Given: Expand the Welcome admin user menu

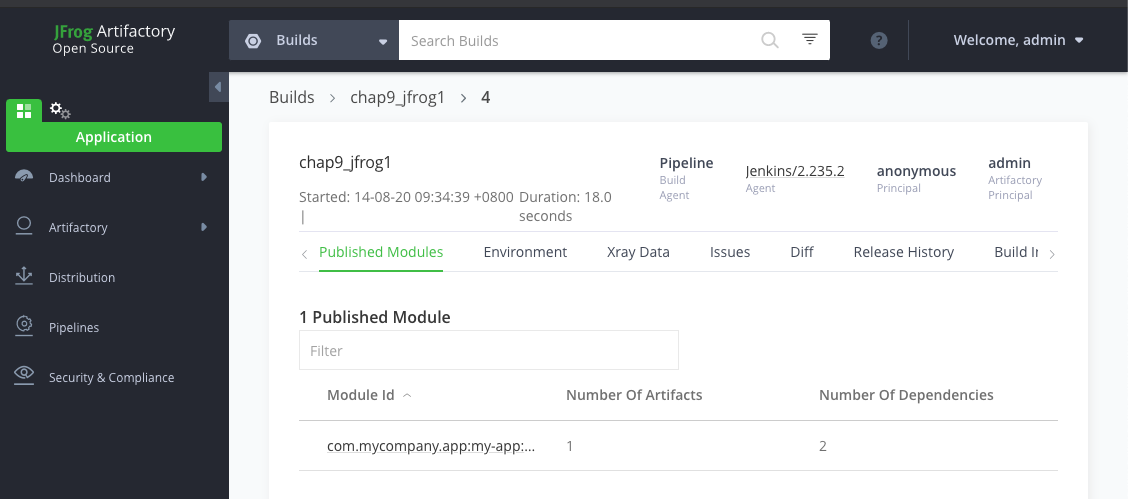Looking at the screenshot, I should click(x=1018, y=41).
